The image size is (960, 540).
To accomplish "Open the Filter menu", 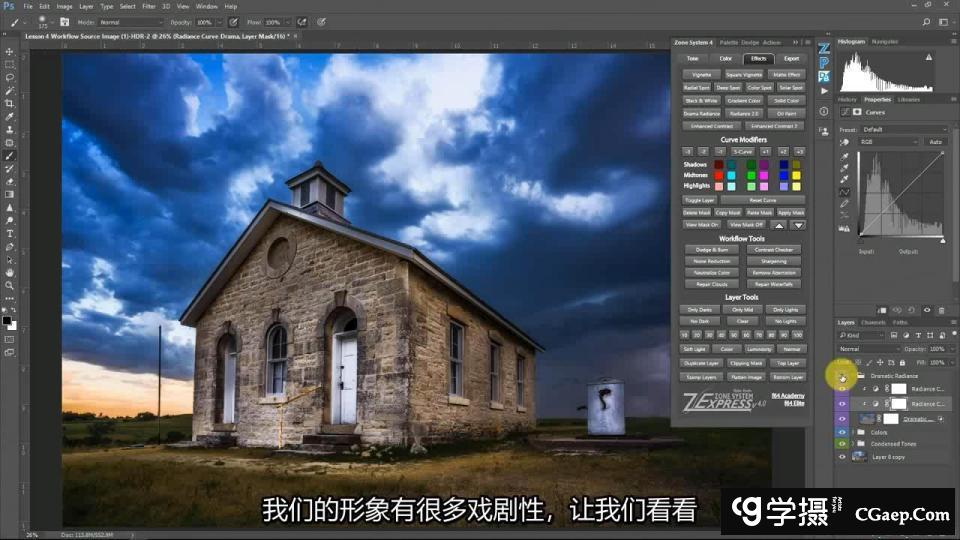I will (149, 6).
